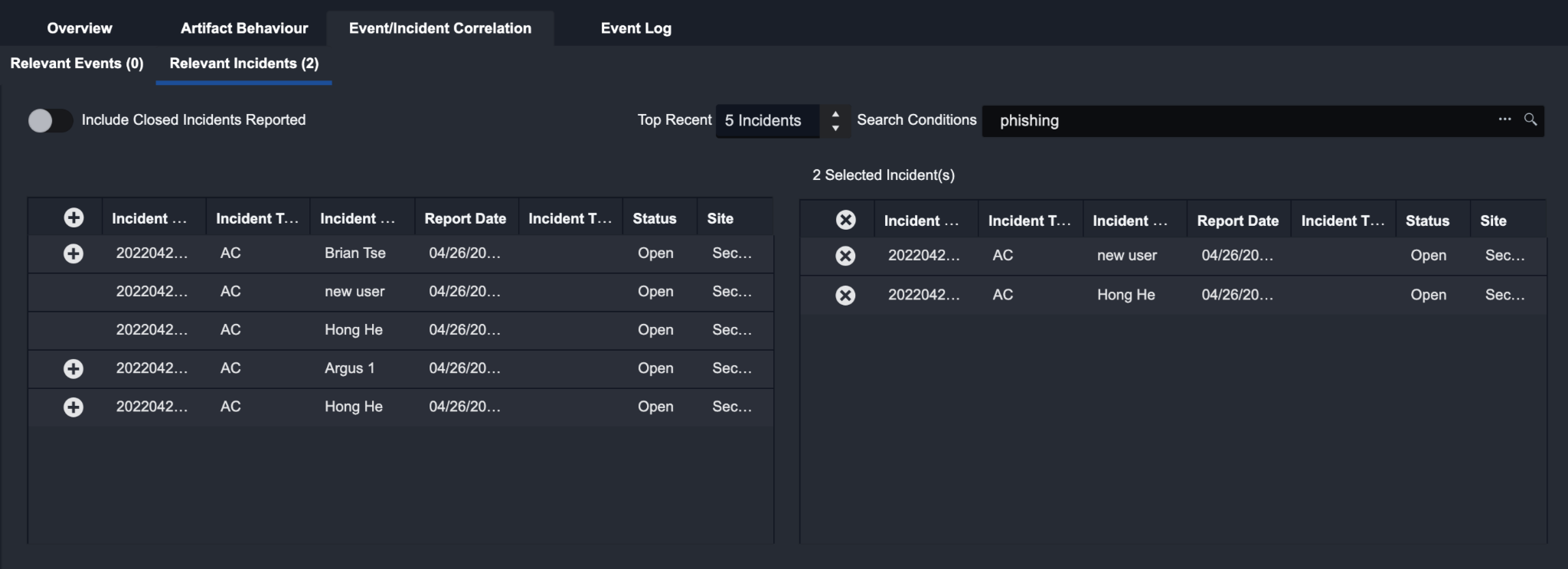The width and height of the screenshot is (1568, 569).
Task: Toggle Include Closed Incidents Reported switch
Action: [50, 120]
